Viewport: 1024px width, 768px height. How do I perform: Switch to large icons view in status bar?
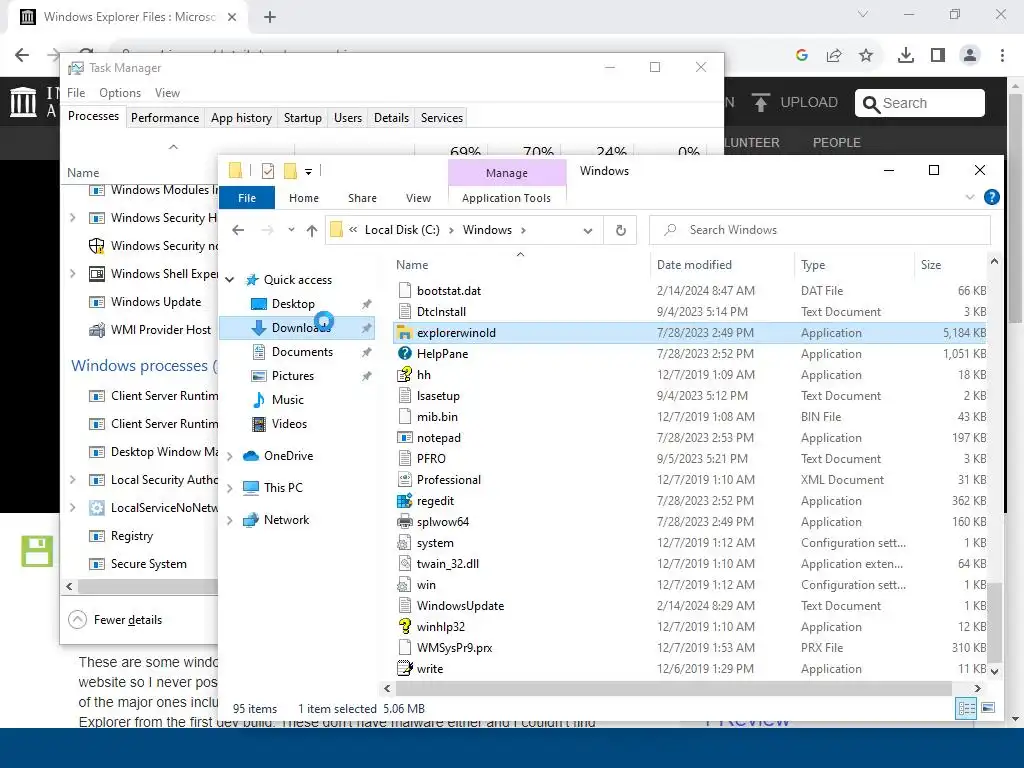point(988,708)
